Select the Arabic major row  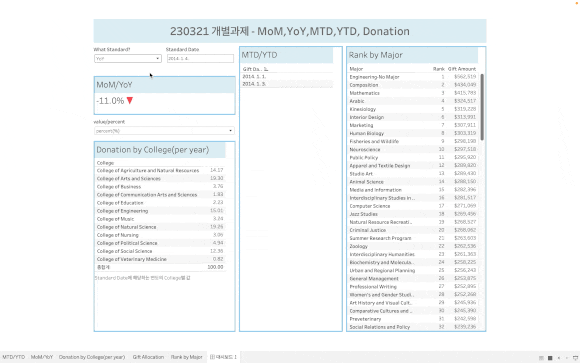click(x=412, y=101)
